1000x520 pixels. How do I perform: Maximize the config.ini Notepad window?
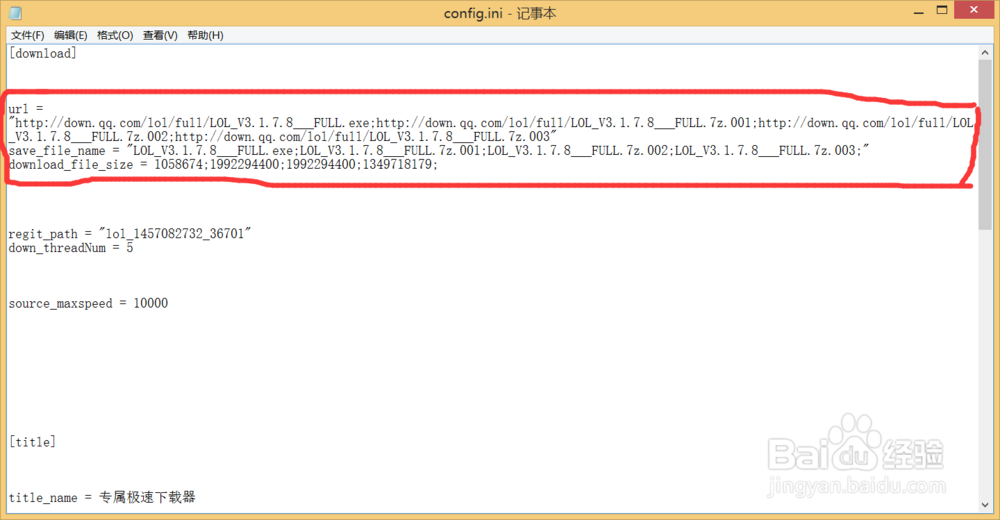942,11
